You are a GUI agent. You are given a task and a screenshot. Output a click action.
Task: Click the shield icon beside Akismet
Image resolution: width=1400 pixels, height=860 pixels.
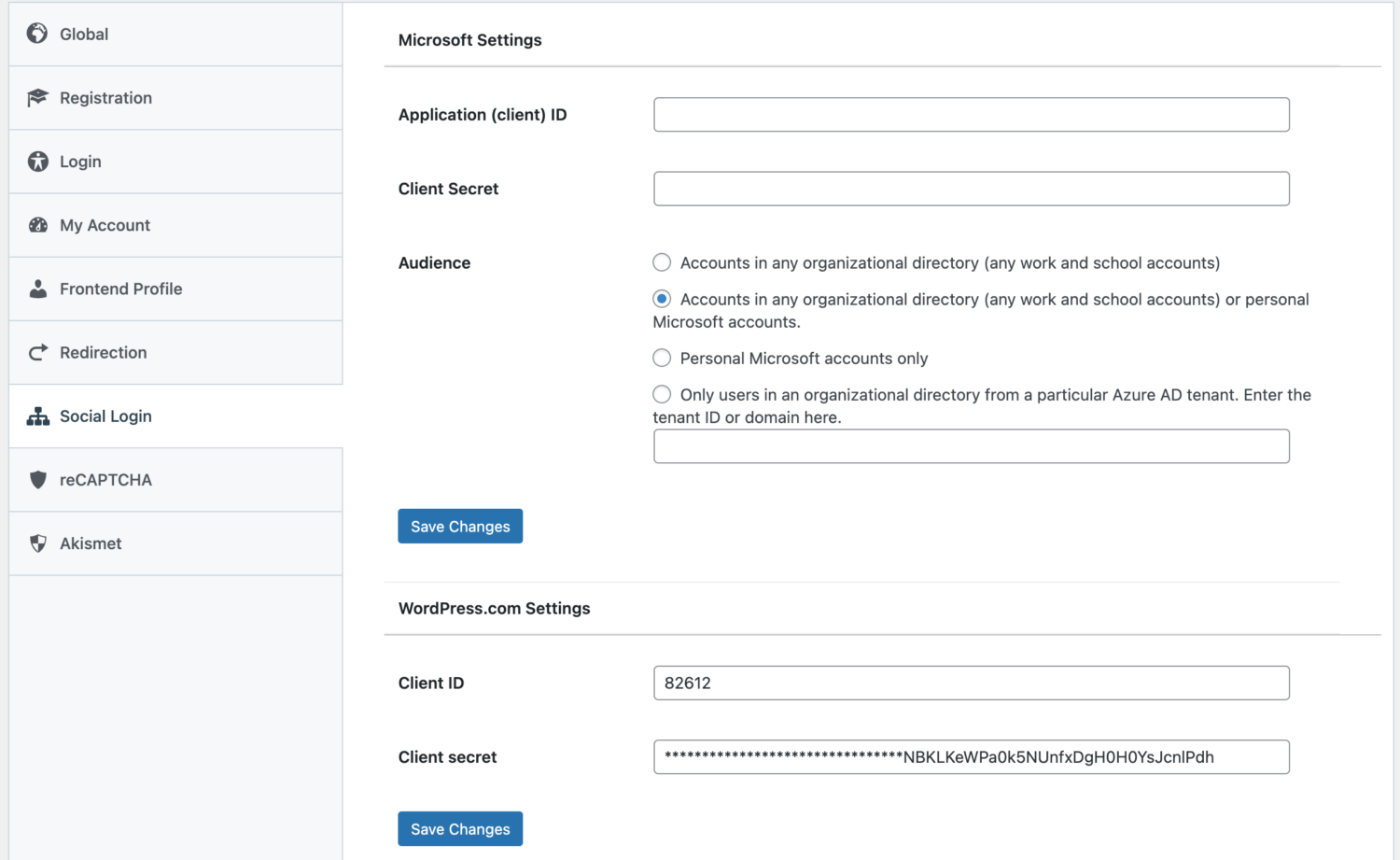coord(37,543)
